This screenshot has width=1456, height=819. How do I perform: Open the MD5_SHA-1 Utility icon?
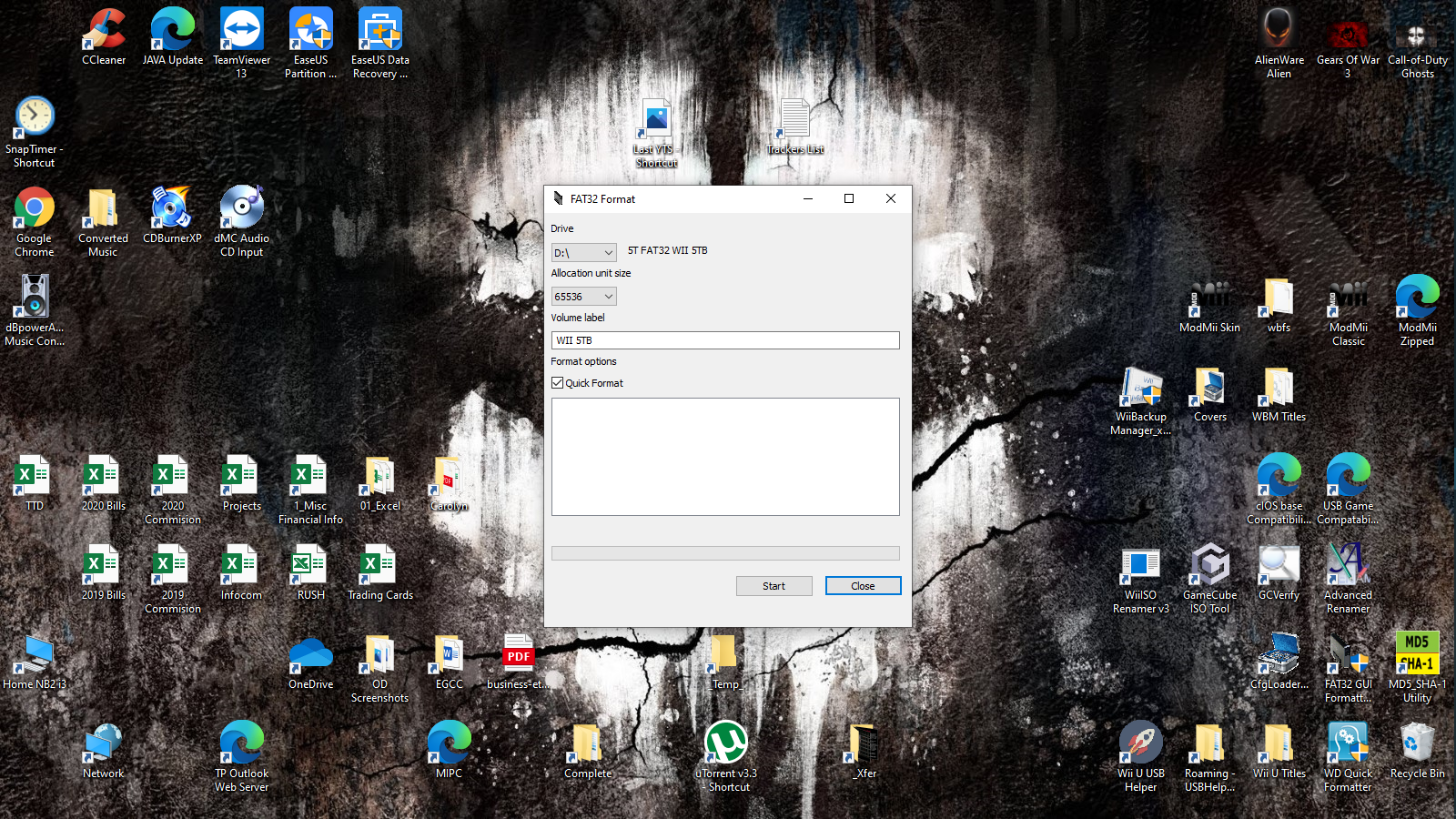pyautogui.click(x=1418, y=653)
